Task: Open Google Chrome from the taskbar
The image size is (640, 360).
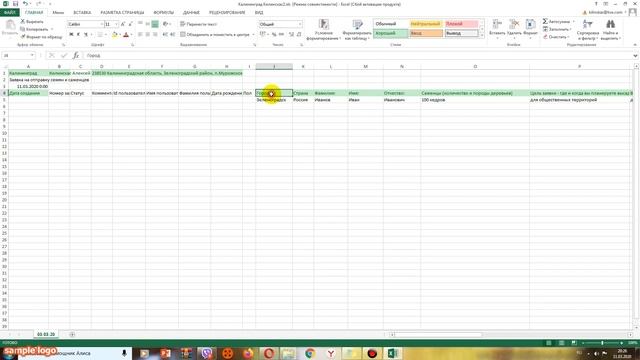Action: click(310, 353)
